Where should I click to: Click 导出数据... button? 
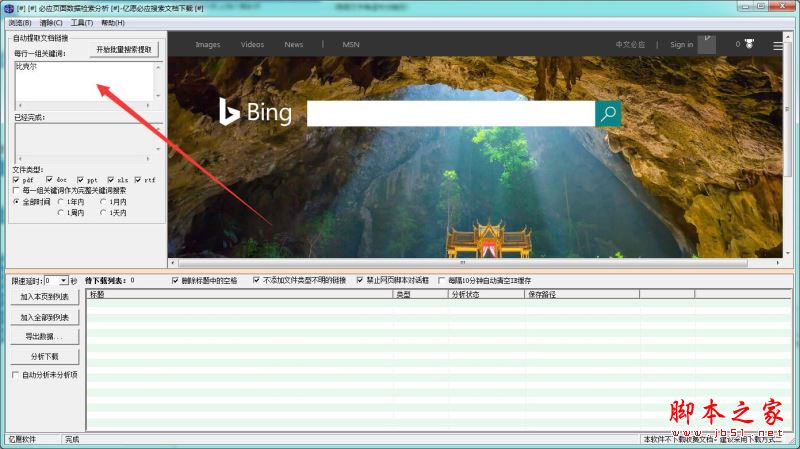(x=44, y=337)
